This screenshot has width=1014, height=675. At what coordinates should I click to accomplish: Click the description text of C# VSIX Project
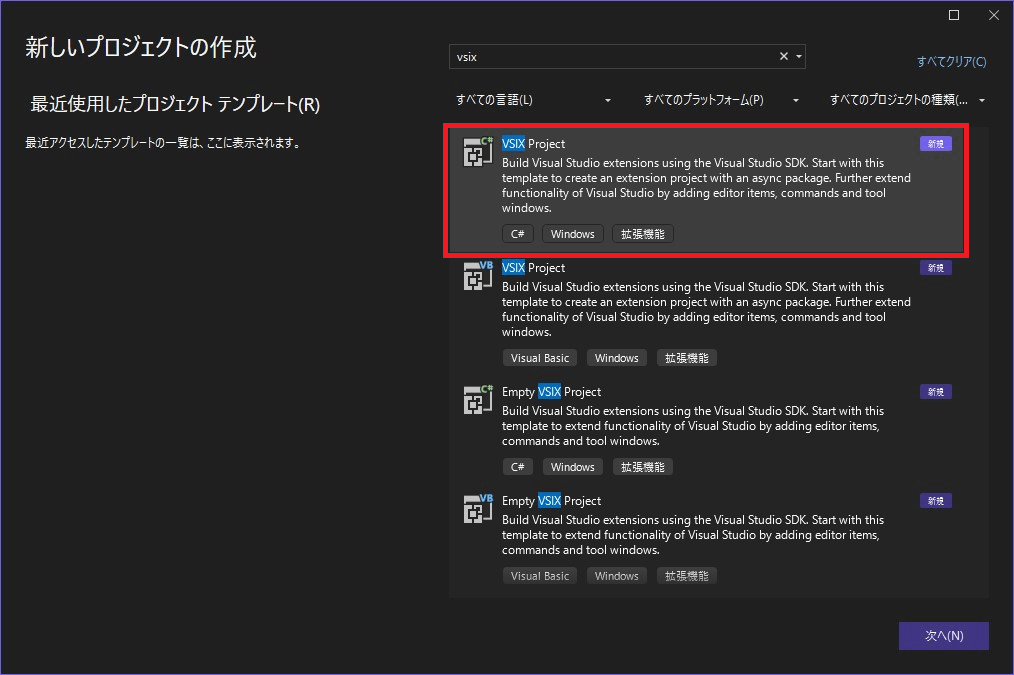706,186
